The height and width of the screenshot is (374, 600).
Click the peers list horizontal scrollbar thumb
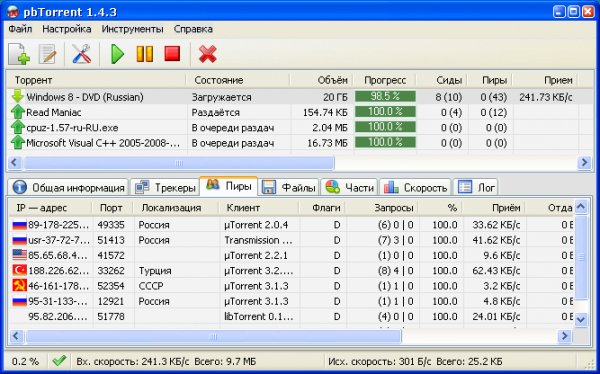[x=213, y=336]
